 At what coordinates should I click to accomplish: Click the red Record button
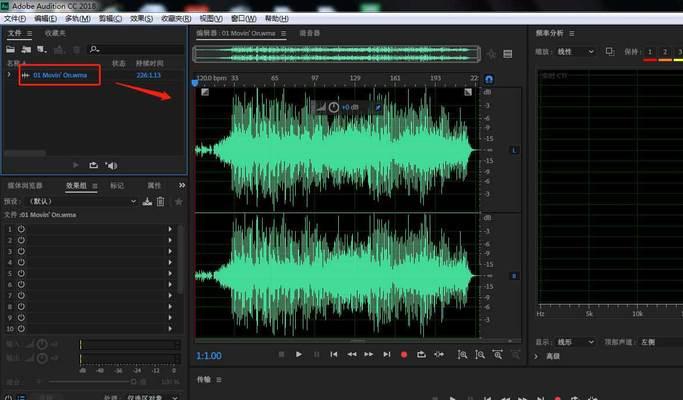(x=404, y=355)
